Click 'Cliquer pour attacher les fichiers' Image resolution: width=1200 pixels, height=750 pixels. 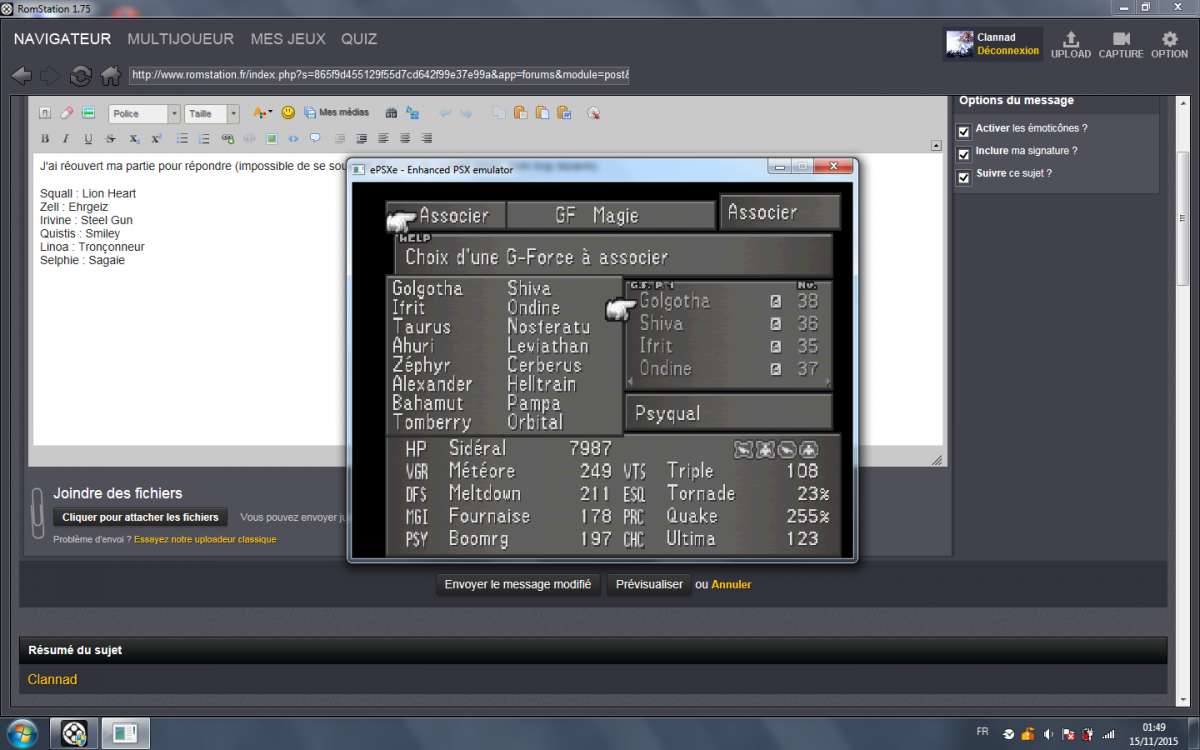click(x=140, y=517)
